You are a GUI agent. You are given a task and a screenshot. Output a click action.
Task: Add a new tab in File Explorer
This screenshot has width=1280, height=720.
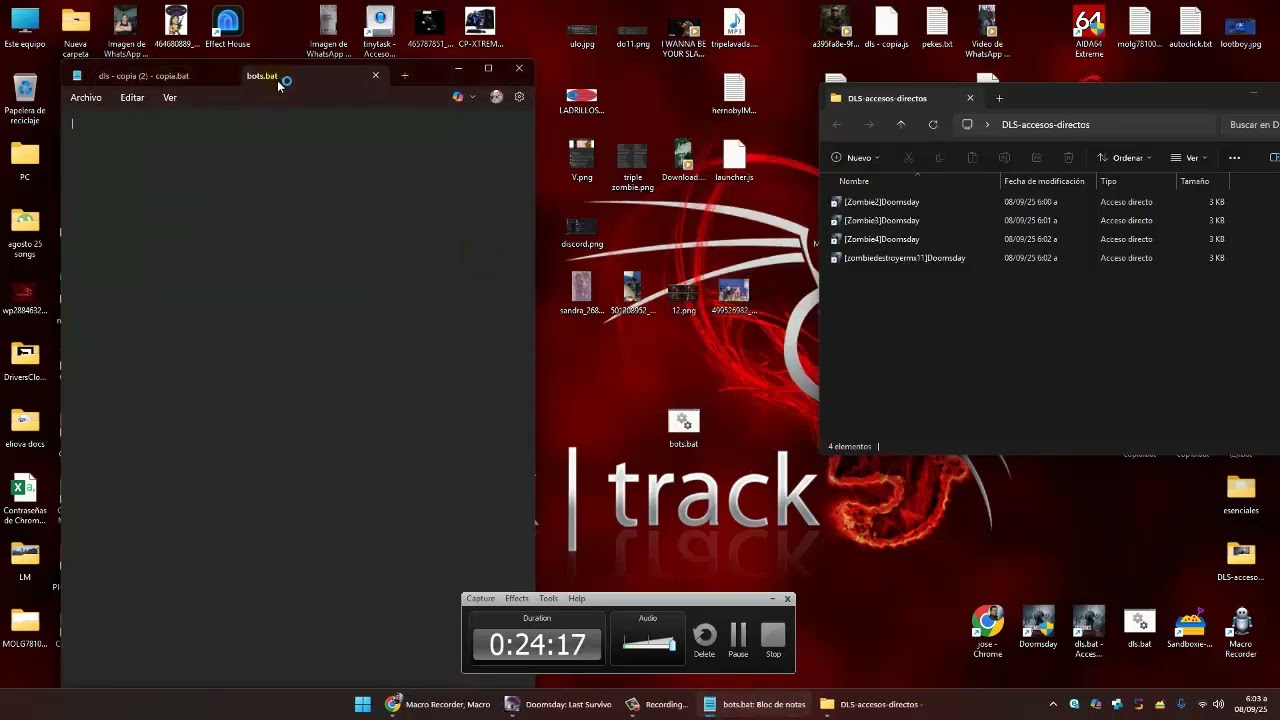pyautogui.click(x=999, y=98)
